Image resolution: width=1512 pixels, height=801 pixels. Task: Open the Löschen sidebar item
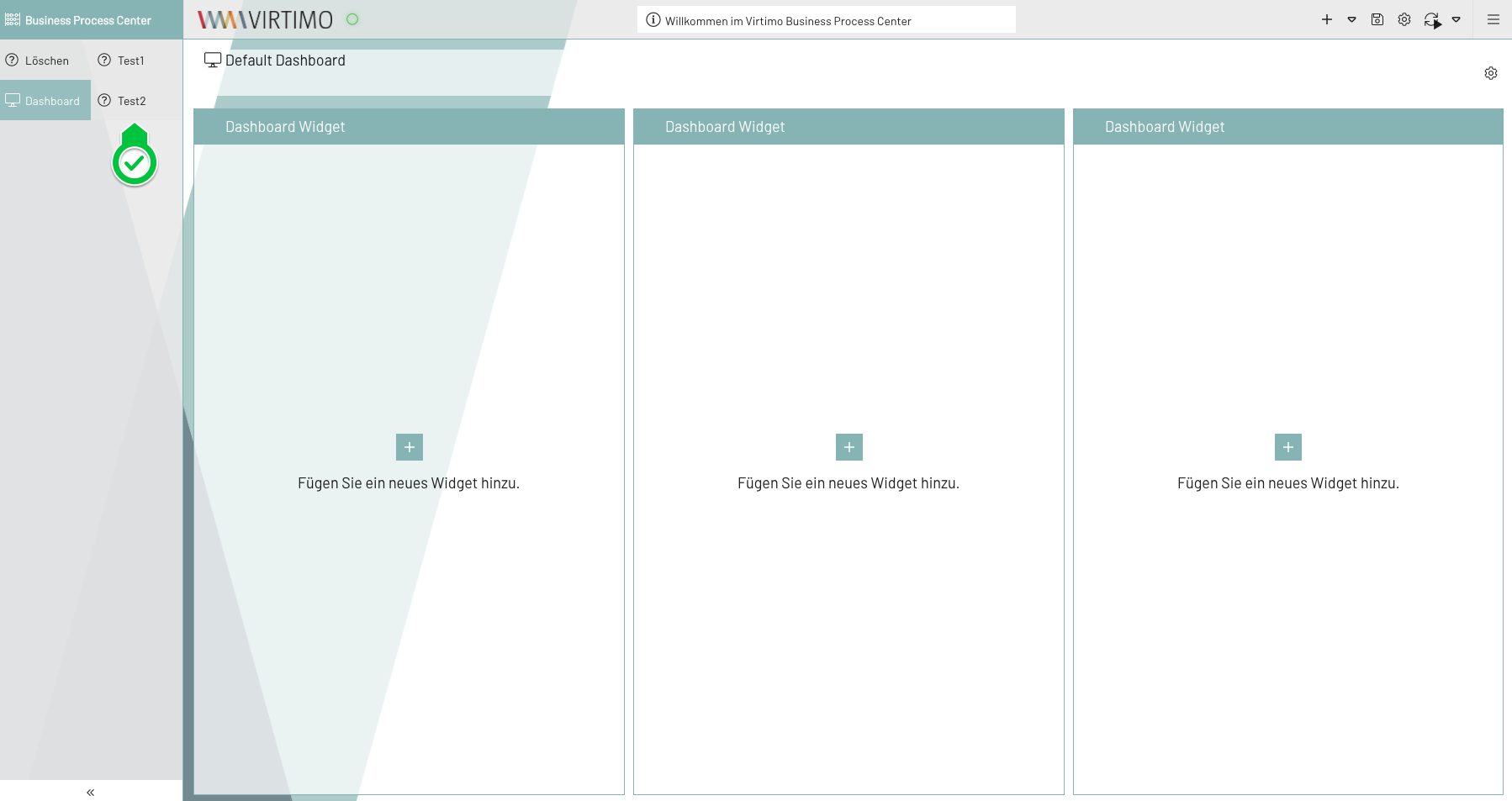[x=45, y=61]
